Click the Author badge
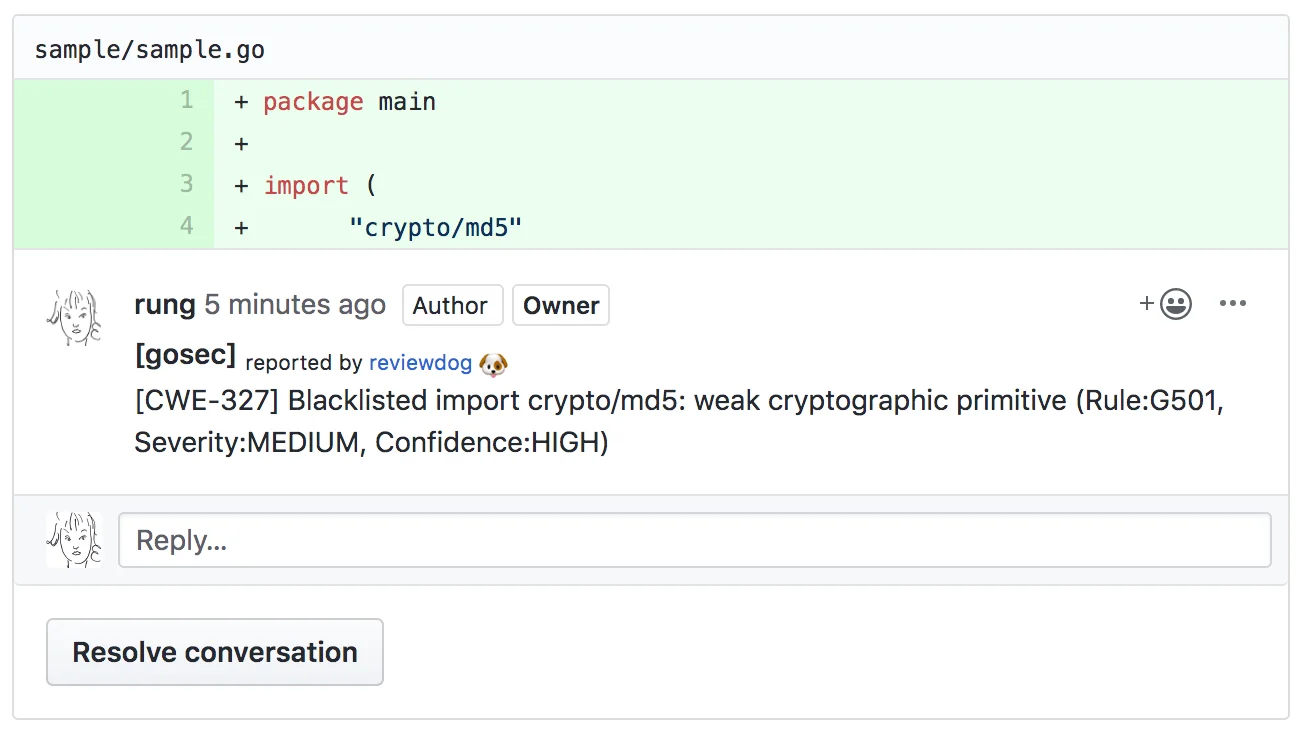Screen dimensions: 1298x734 pos(452,305)
